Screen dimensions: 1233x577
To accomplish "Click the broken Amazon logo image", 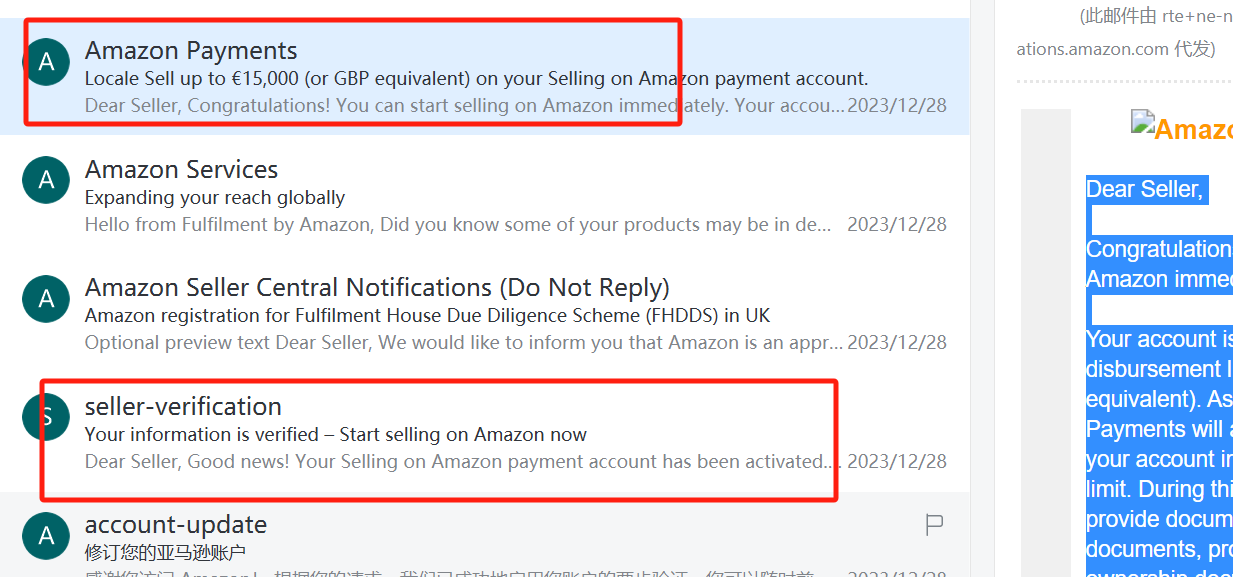I will tap(1143, 123).
